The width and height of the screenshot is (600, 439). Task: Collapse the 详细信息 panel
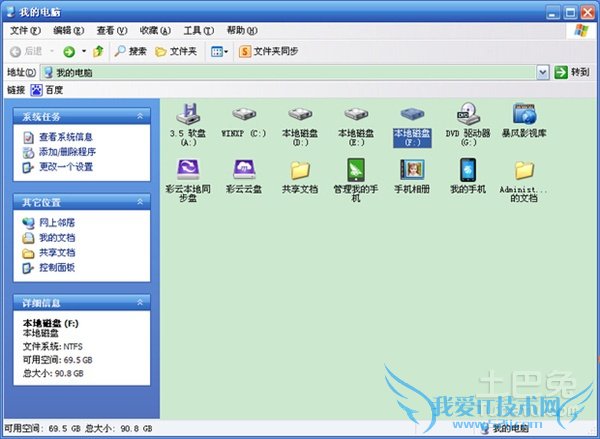[140, 303]
